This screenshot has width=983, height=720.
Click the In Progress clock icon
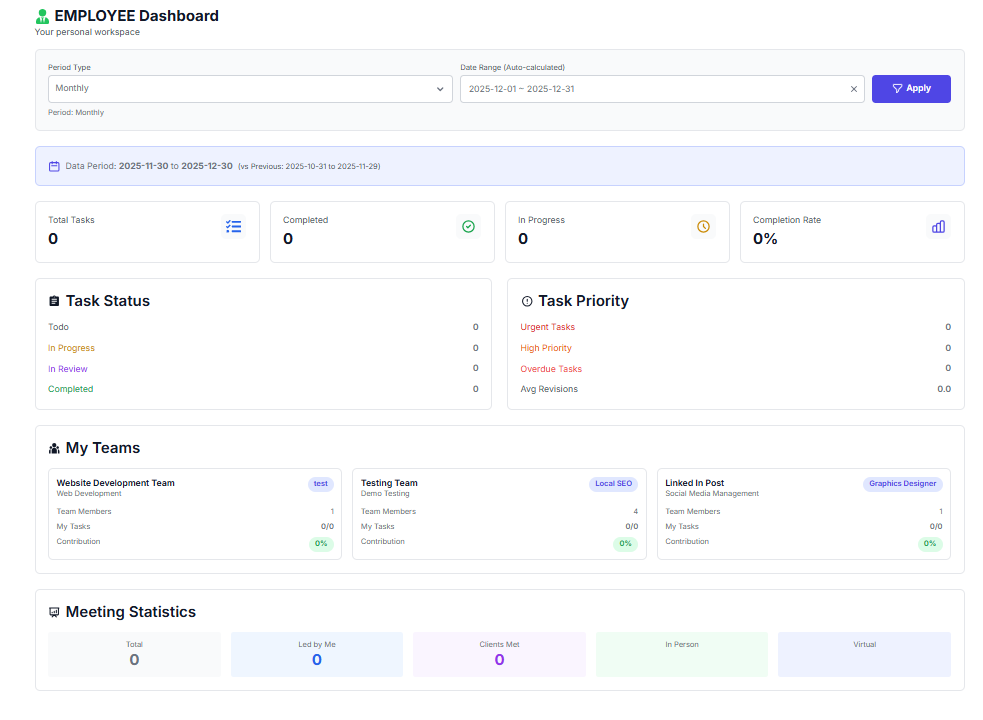(703, 227)
